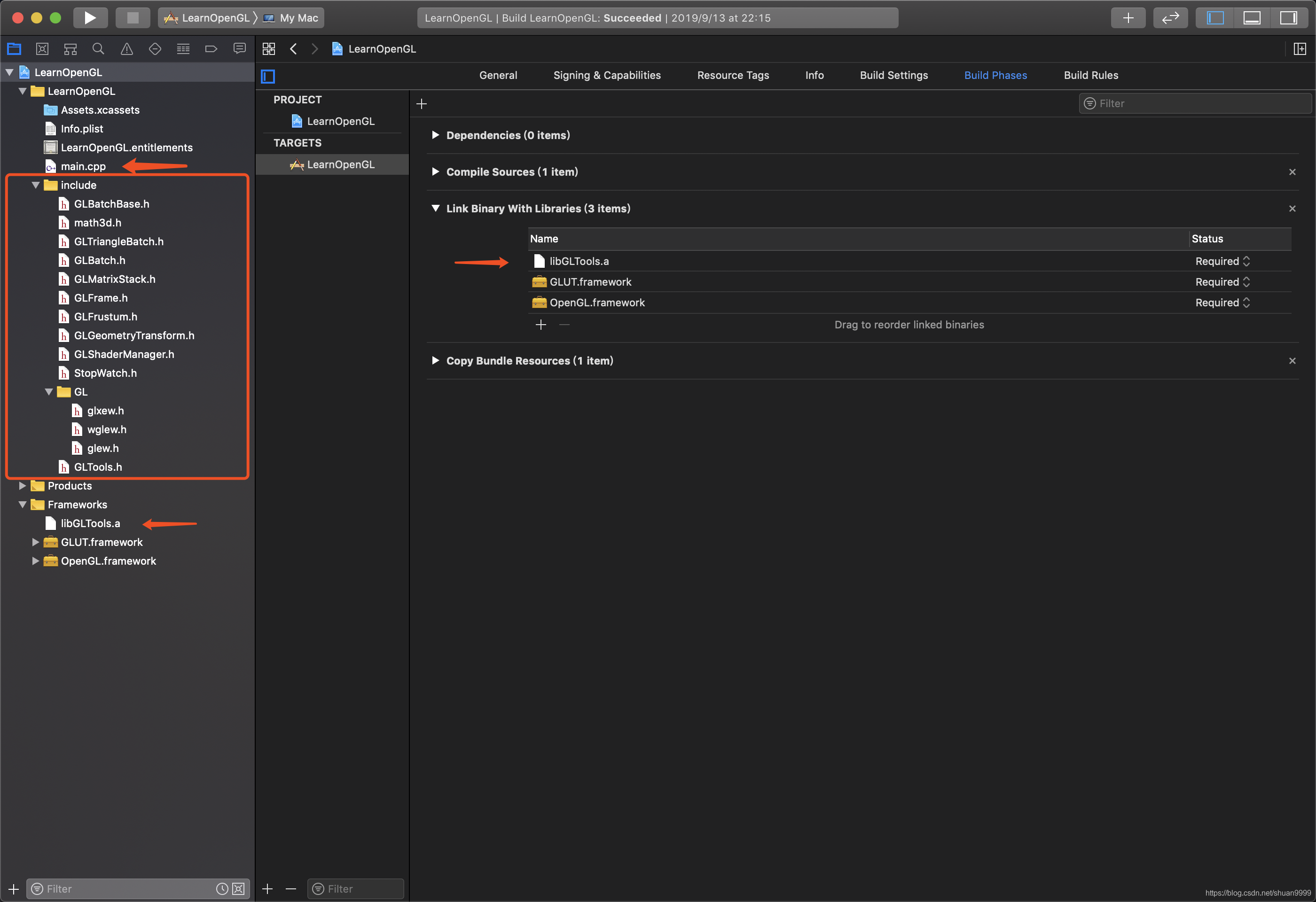Collapse the Frameworks group
Viewport: 1316px width, 902px height.
23,504
